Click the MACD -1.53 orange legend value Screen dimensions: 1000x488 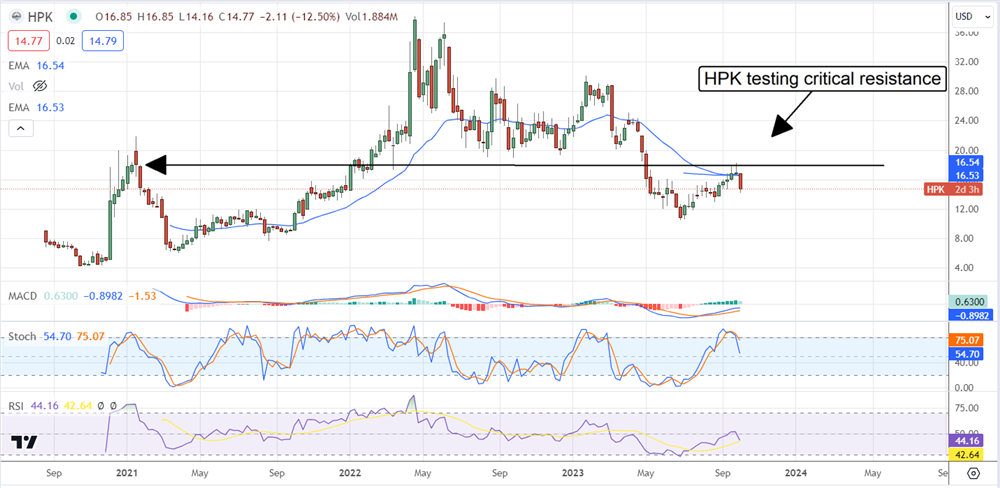point(142,296)
